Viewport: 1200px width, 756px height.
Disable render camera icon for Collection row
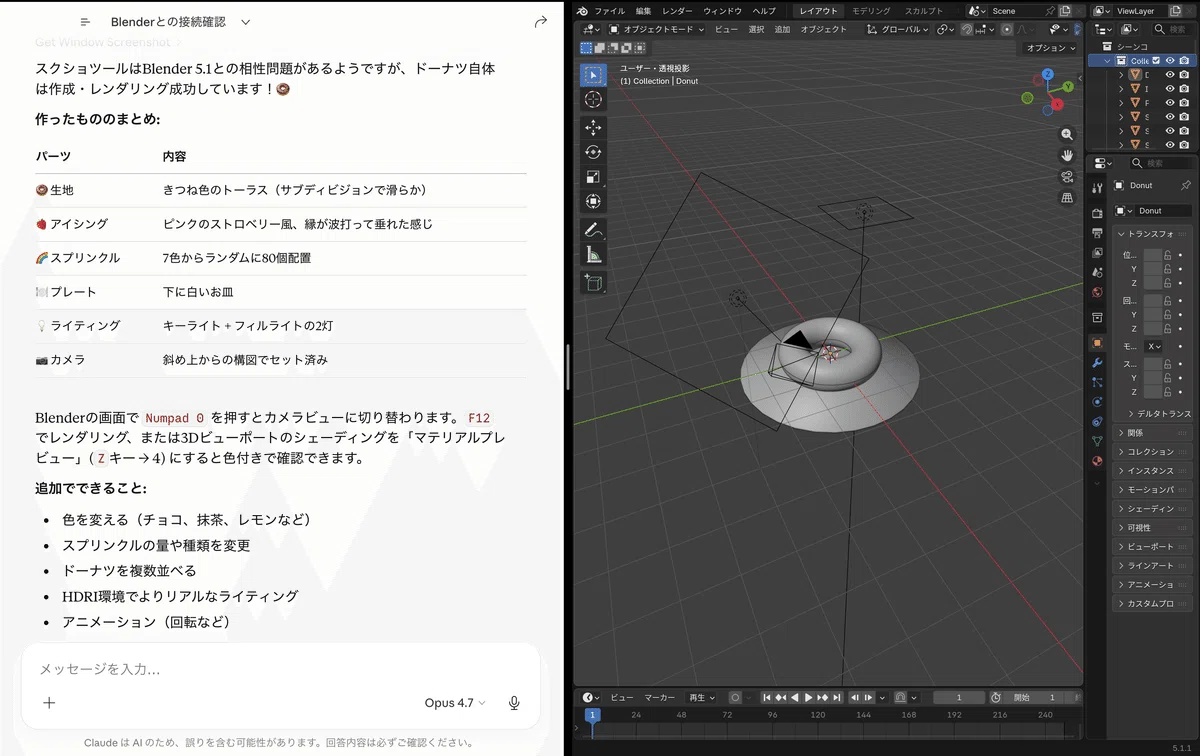point(1184,61)
